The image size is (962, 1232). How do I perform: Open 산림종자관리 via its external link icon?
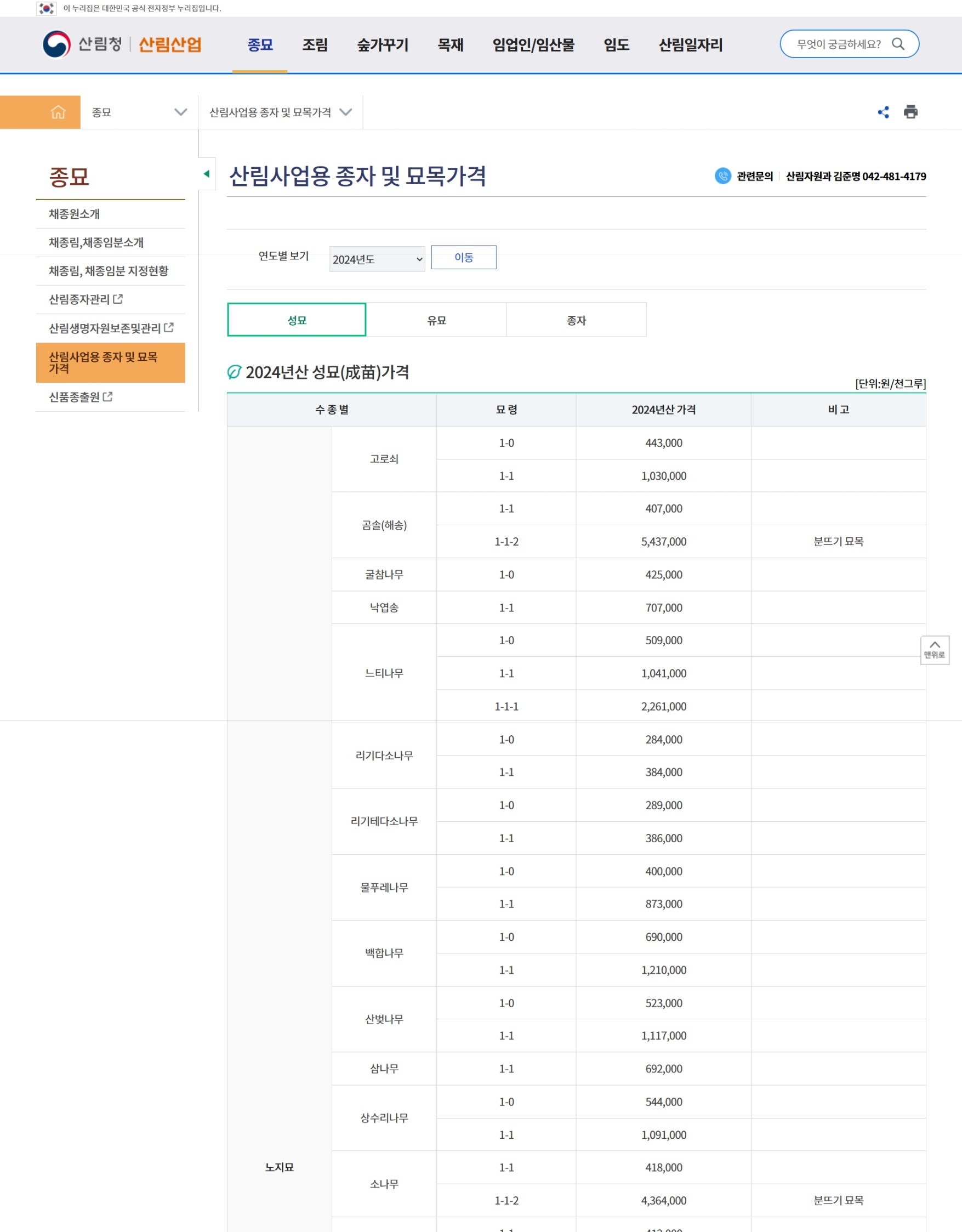pyautogui.click(x=118, y=299)
